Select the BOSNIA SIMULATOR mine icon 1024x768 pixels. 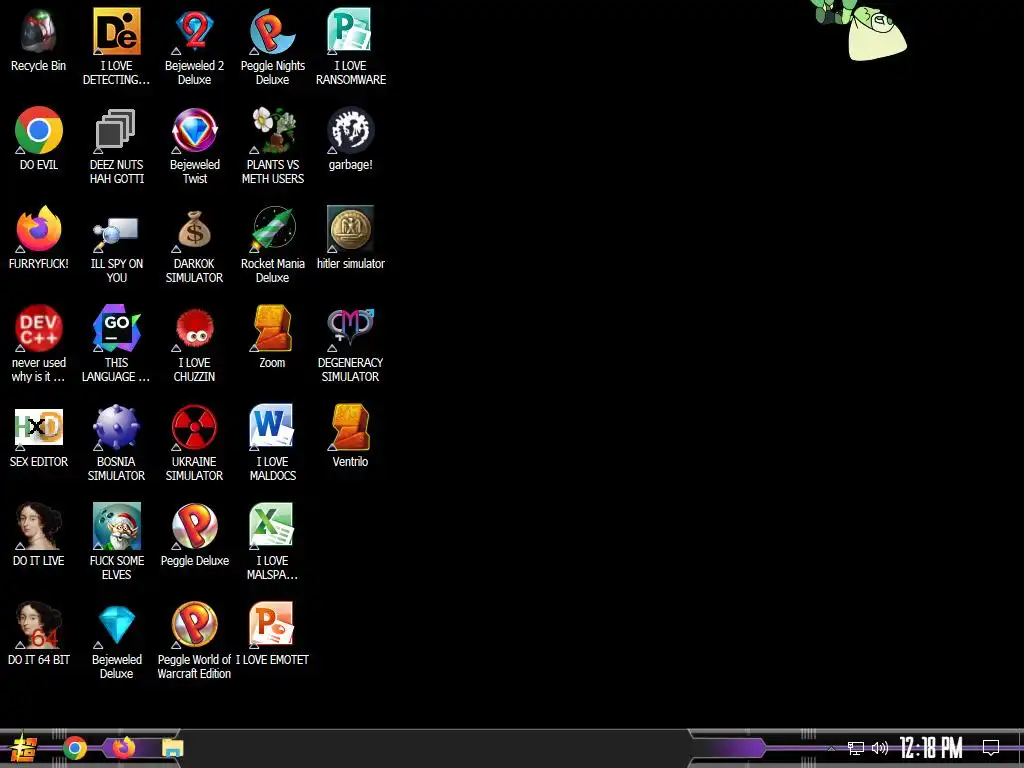[x=116, y=427]
